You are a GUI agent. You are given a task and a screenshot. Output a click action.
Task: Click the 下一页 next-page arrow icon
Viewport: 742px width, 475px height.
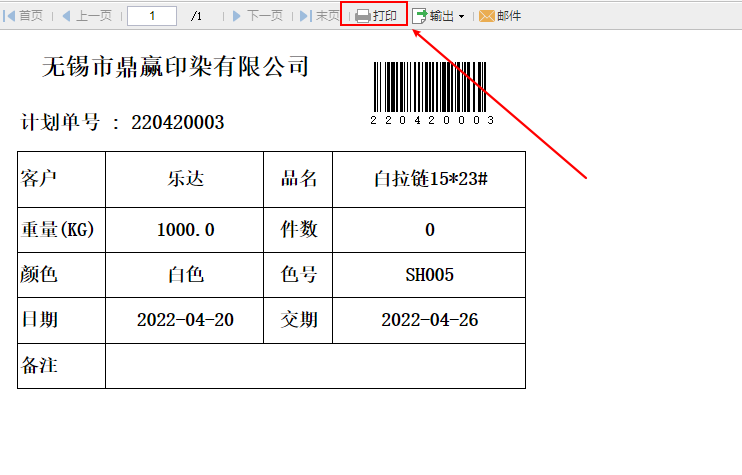click(x=237, y=16)
